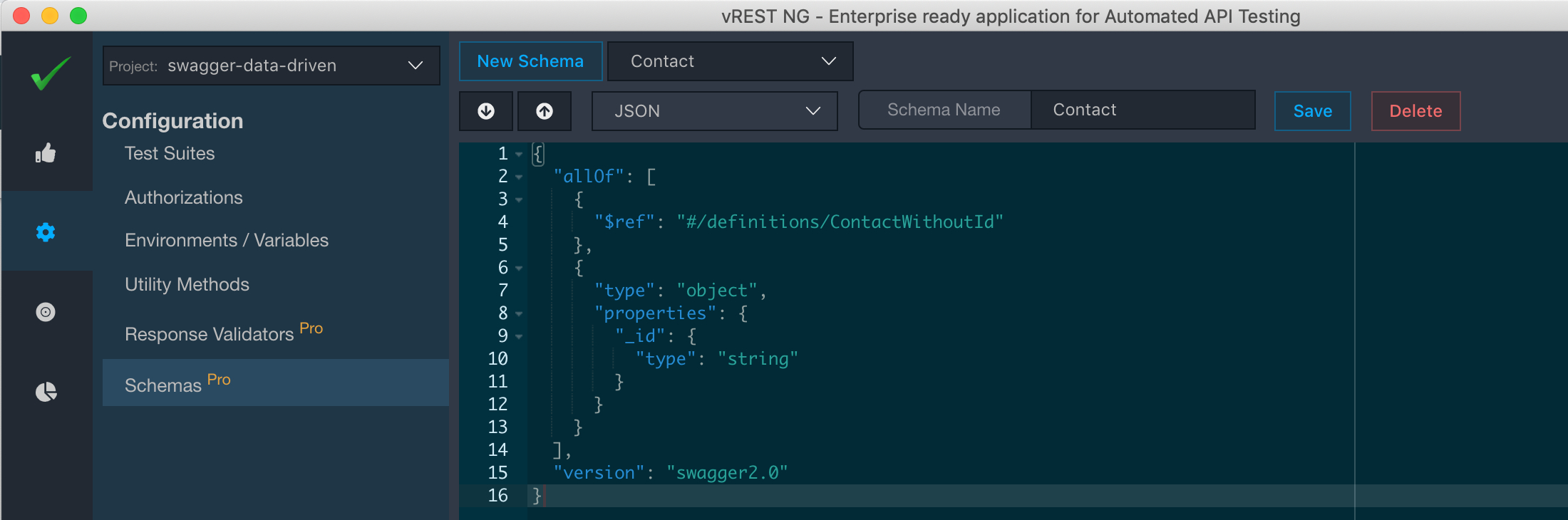Go to Test Suites configuration
The height and width of the screenshot is (520, 1568).
(x=170, y=153)
